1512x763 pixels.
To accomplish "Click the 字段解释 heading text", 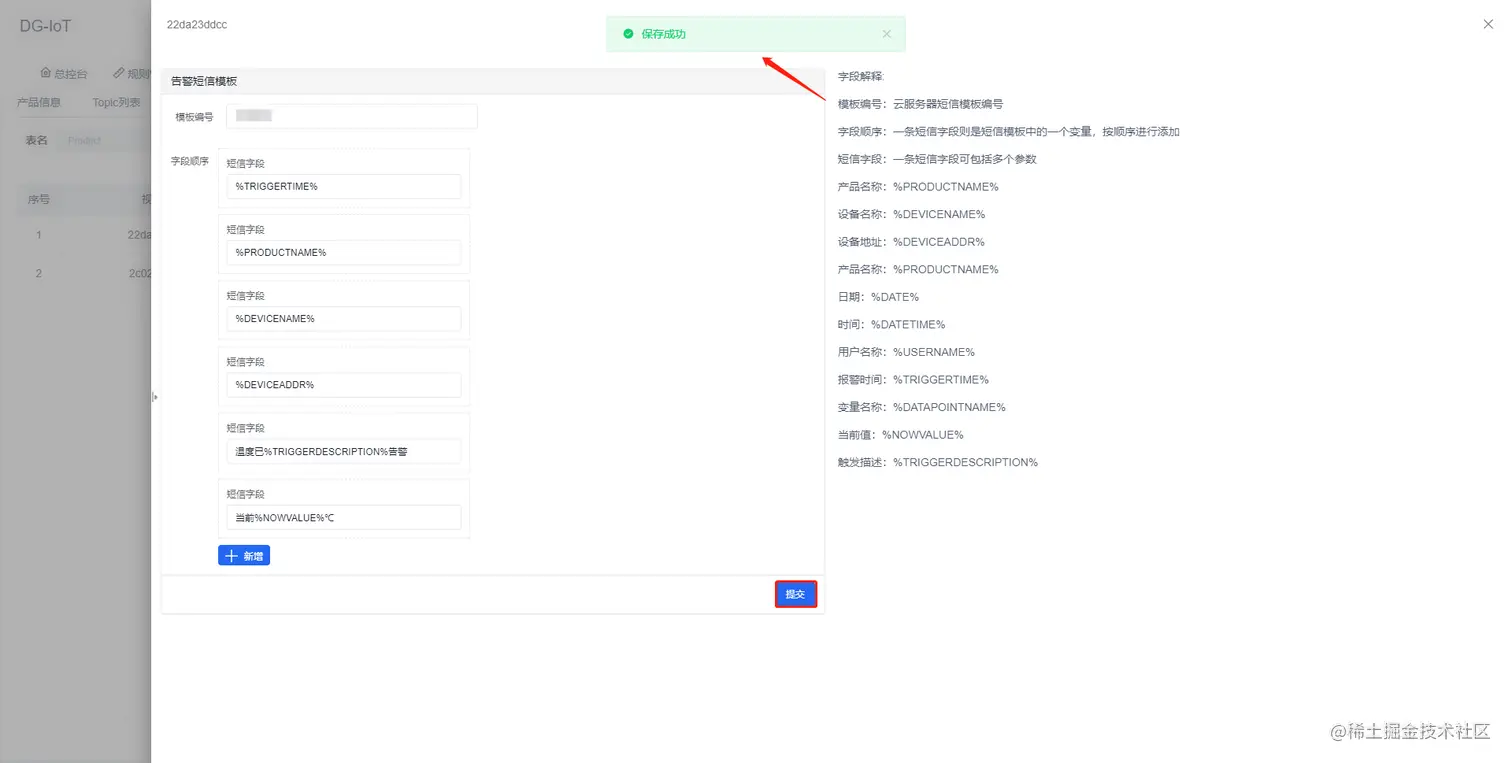I will point(862,76).
